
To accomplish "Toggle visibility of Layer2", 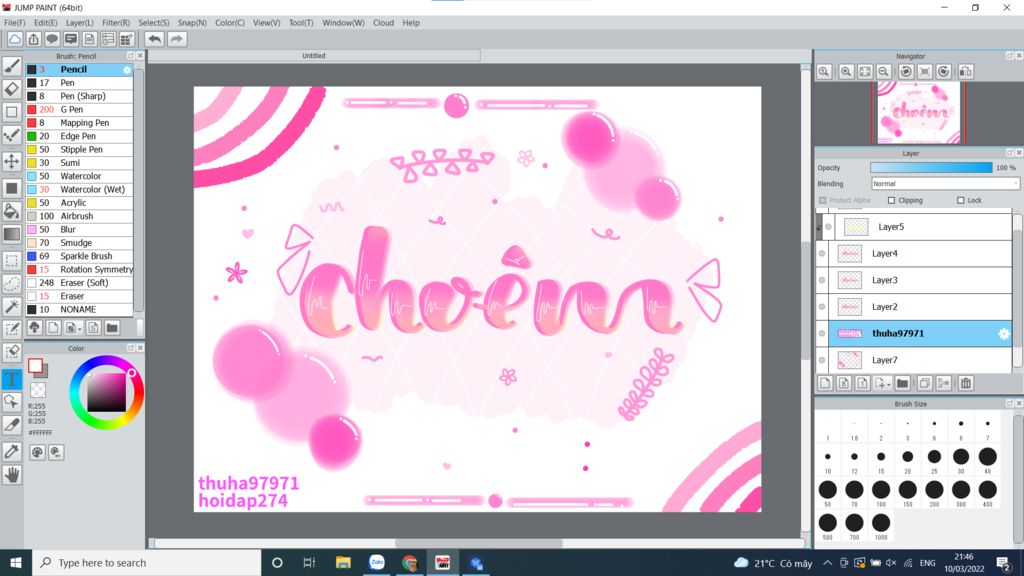I will click(822, 307).
